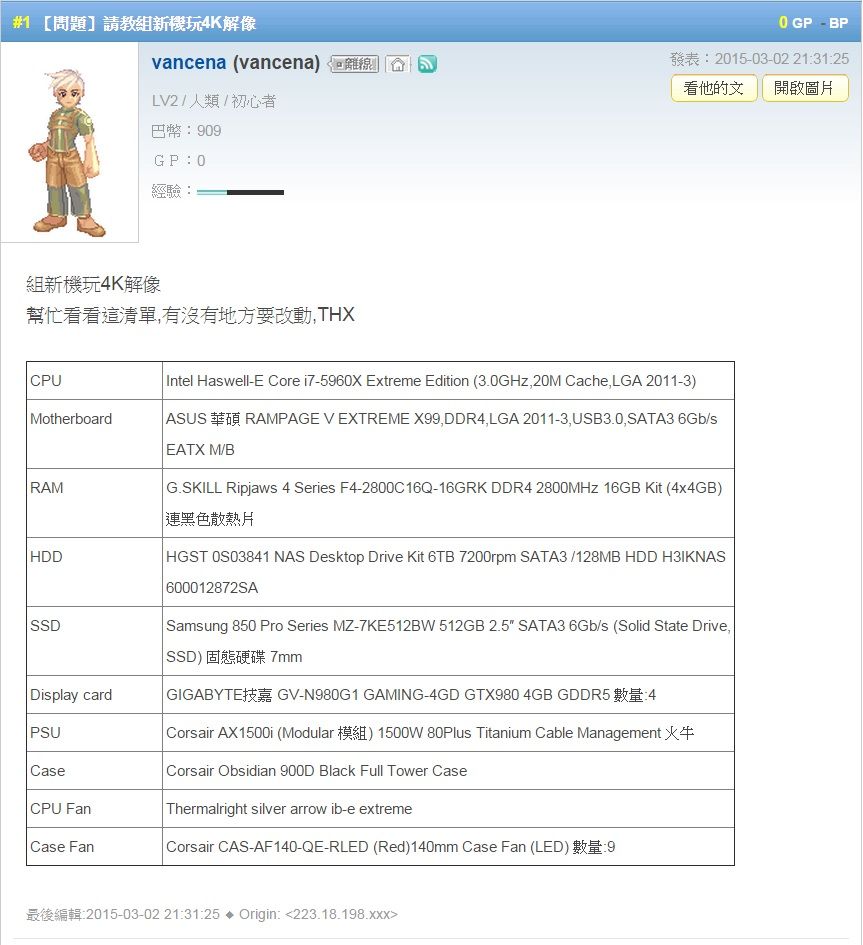Click the 最後編輯 timestamp footer
This screenshot has height=945, width=863.
click(x=123, y=914)
